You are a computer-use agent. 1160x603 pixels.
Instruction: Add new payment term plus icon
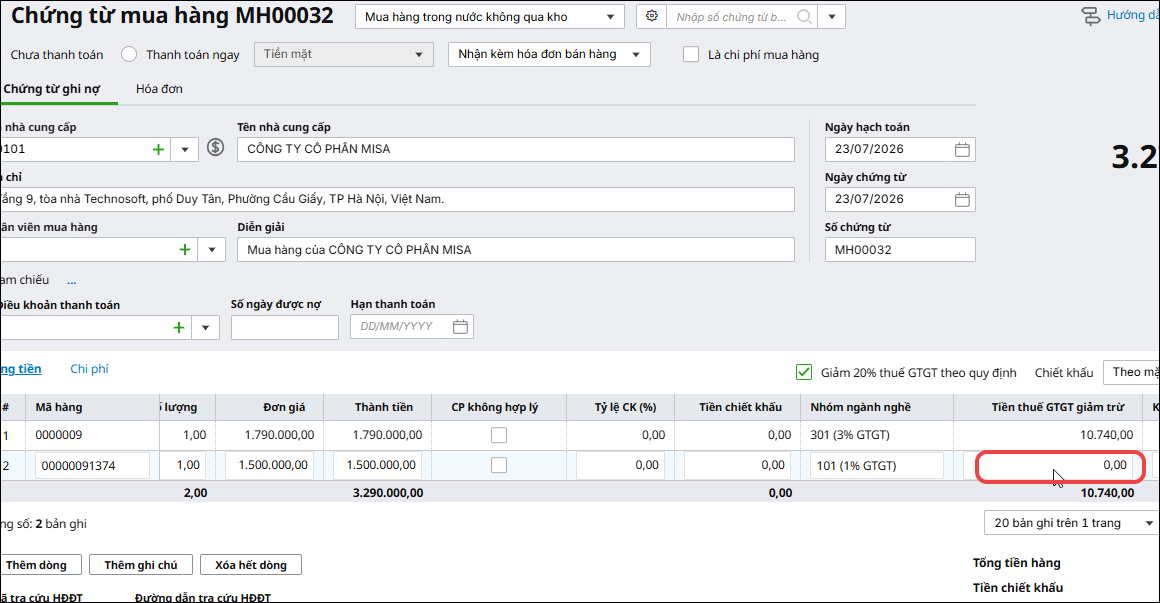coord(179,327)
